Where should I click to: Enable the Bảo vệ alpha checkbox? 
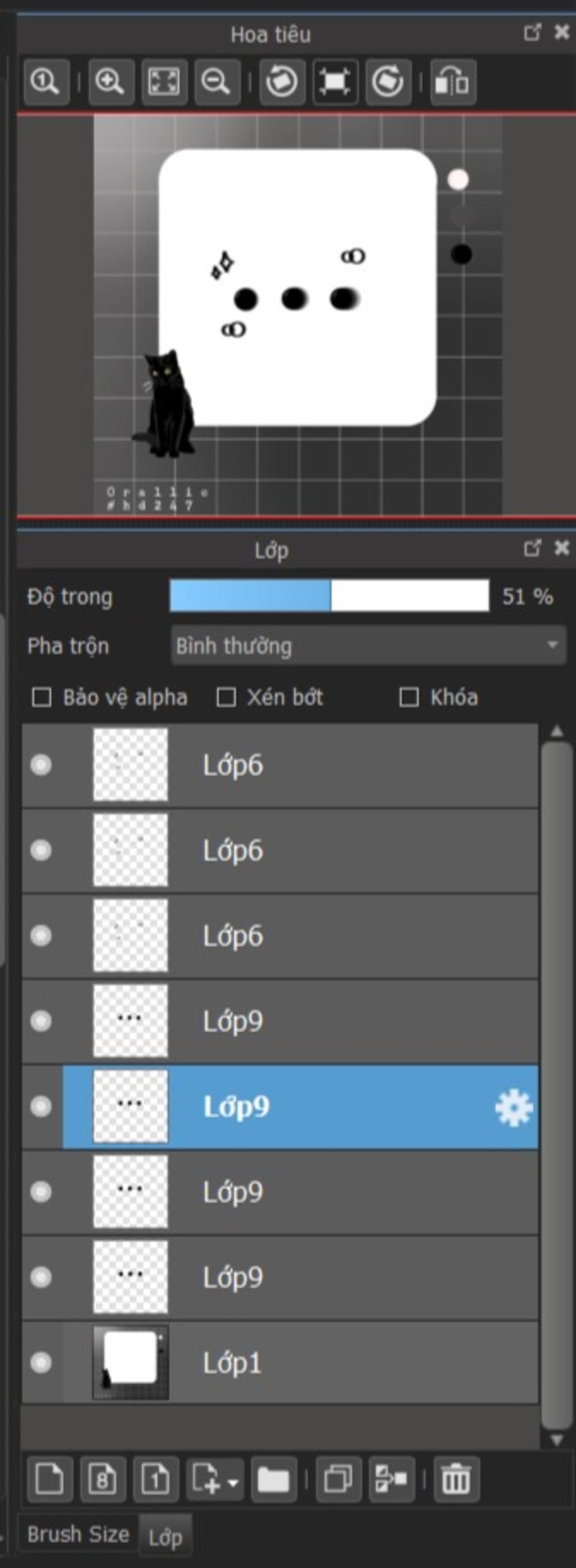(41, 698)
